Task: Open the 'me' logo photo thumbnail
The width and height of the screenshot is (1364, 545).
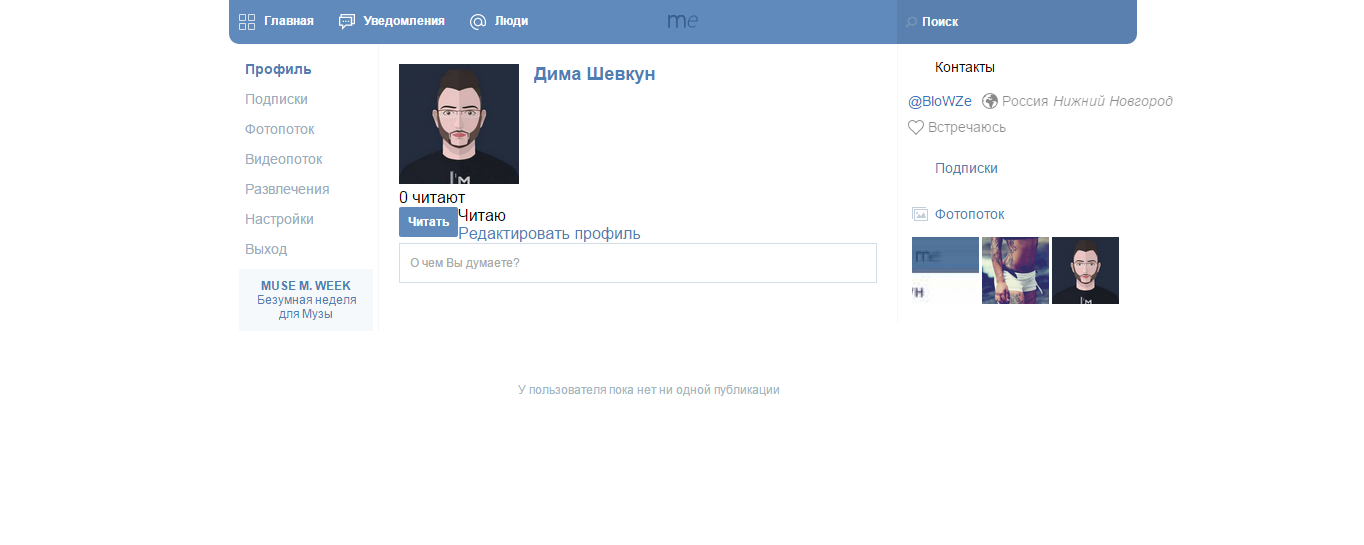Action: 945,270
